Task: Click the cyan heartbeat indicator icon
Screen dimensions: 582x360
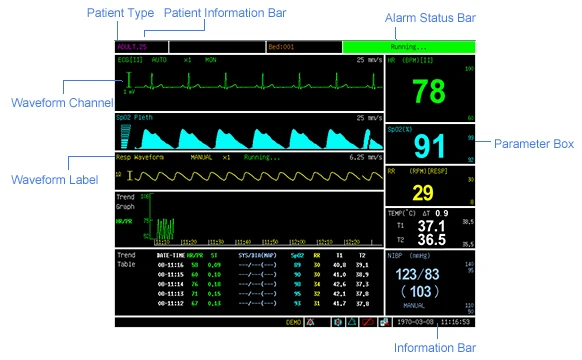Action: click(x=337, y=322)
